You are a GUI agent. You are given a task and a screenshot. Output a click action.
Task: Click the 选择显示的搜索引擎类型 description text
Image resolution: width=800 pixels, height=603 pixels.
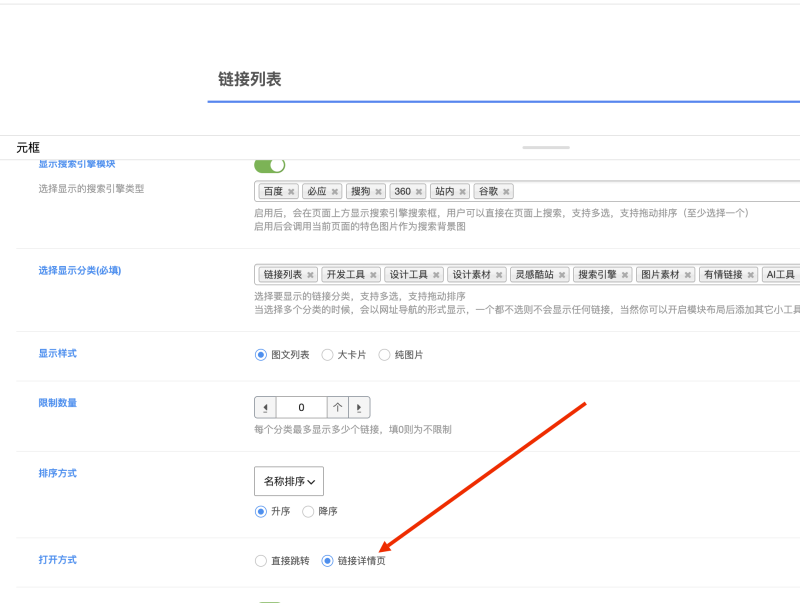pyautogui.click(x=91, y=189)
